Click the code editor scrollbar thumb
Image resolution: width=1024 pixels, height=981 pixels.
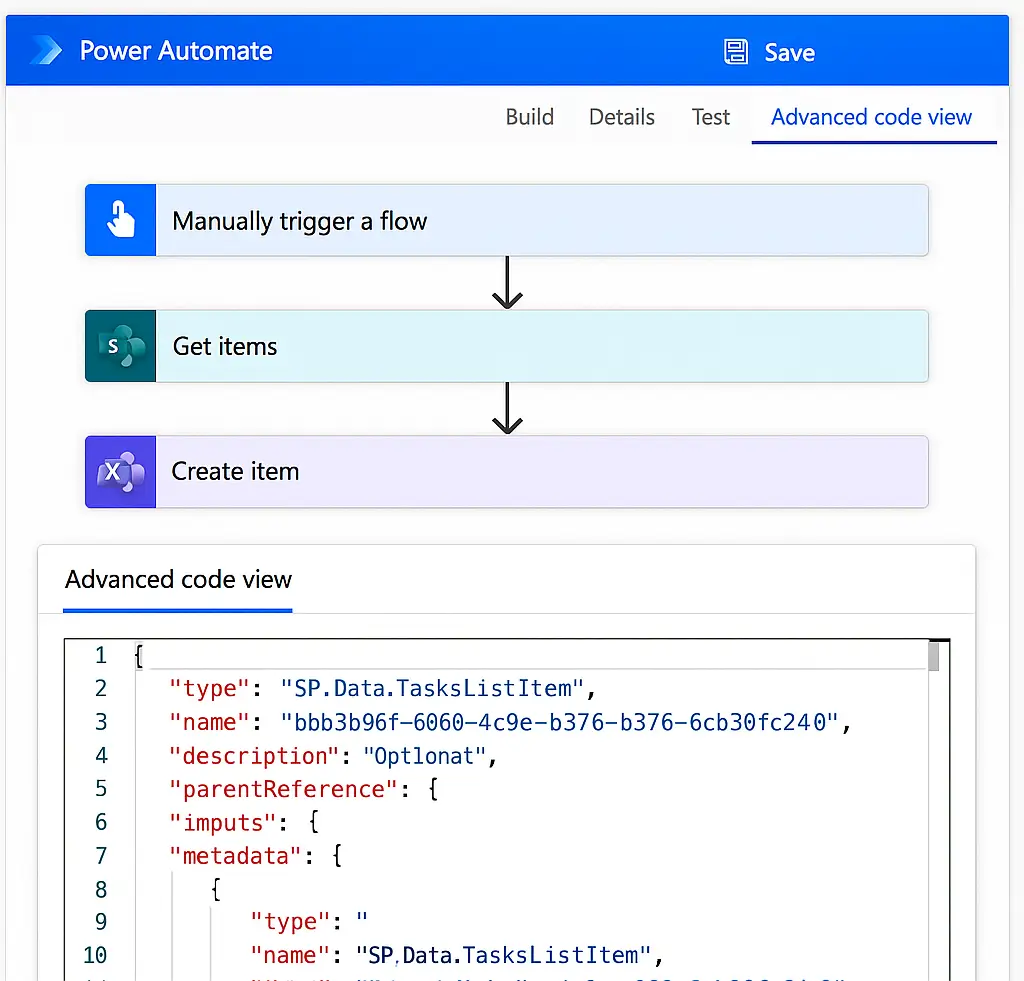[933, 656]
